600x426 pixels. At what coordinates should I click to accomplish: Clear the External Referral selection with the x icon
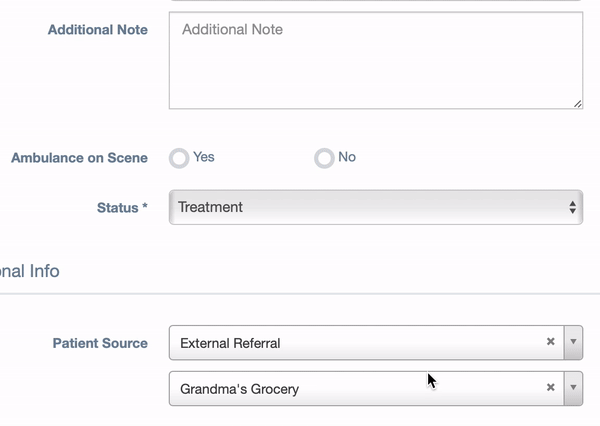point(550,341)
